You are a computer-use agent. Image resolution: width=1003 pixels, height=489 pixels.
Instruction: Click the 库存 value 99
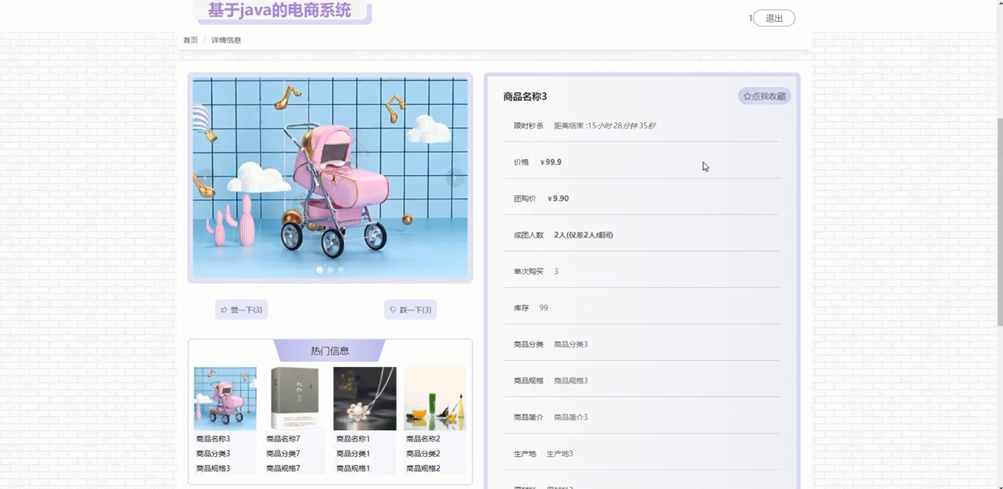(x=544, y=308)
